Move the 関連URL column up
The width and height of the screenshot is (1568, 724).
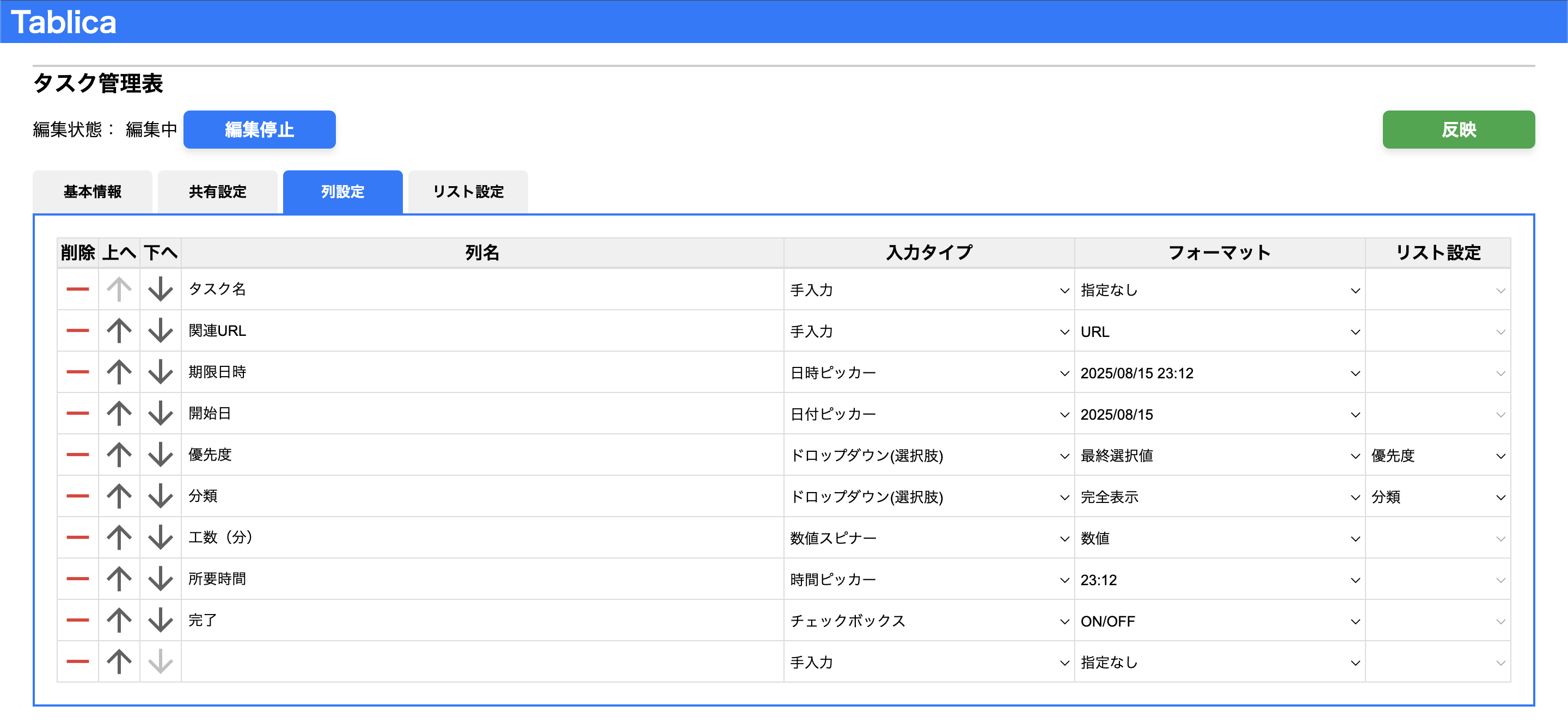119,331
